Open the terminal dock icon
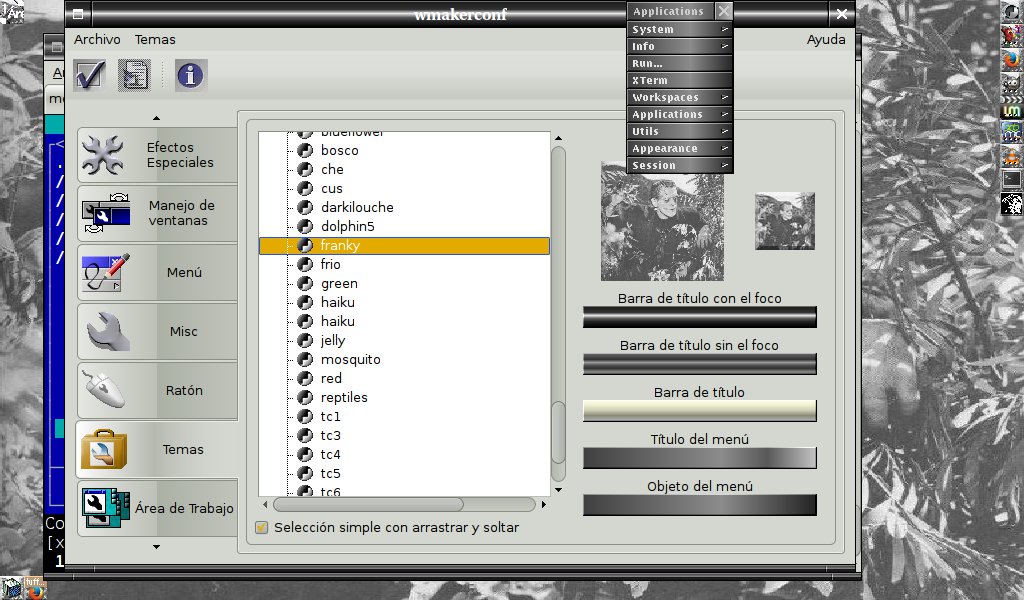This screenshot has width=1024, height=600. click(1012, 180)
